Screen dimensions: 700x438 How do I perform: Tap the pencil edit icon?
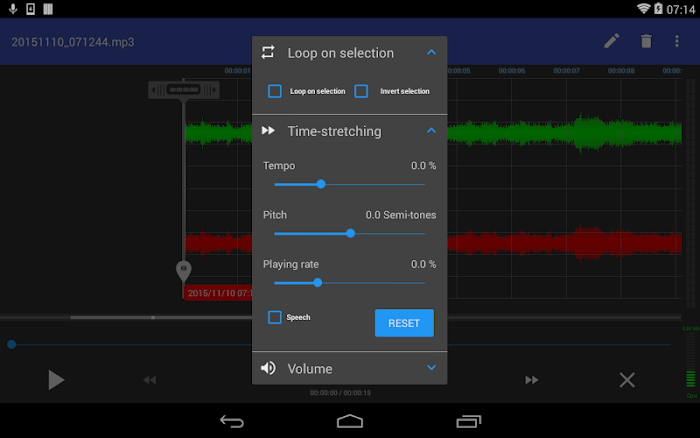pos(612,41)
